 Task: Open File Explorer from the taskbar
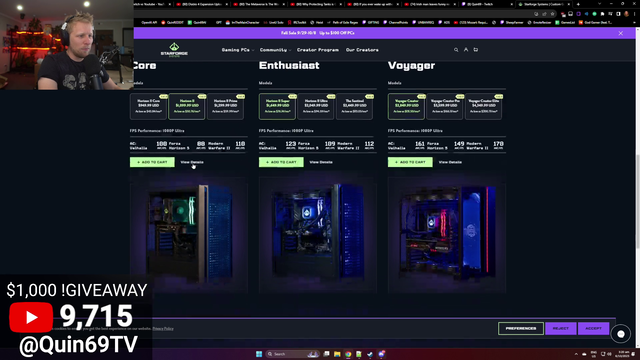pos(337,354)
